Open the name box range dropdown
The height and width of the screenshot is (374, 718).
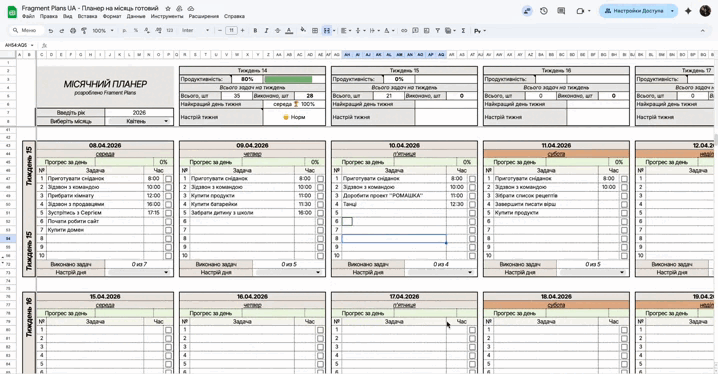tap(32, 45)
